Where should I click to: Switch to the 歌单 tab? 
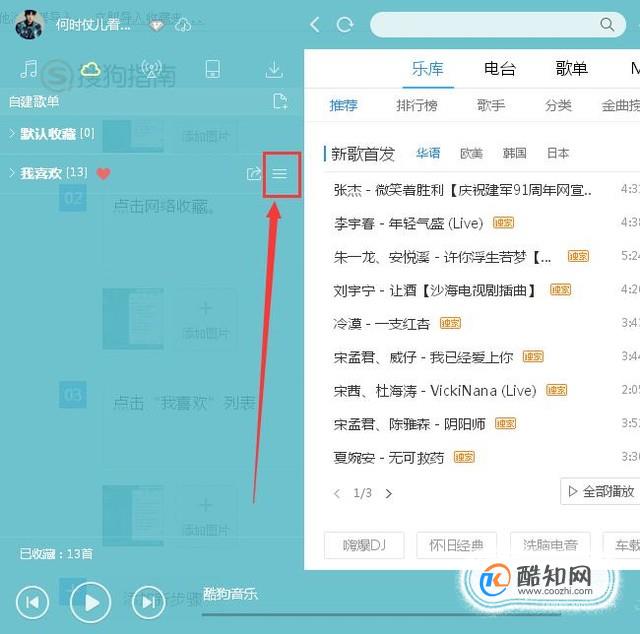(x=571, y=68)
